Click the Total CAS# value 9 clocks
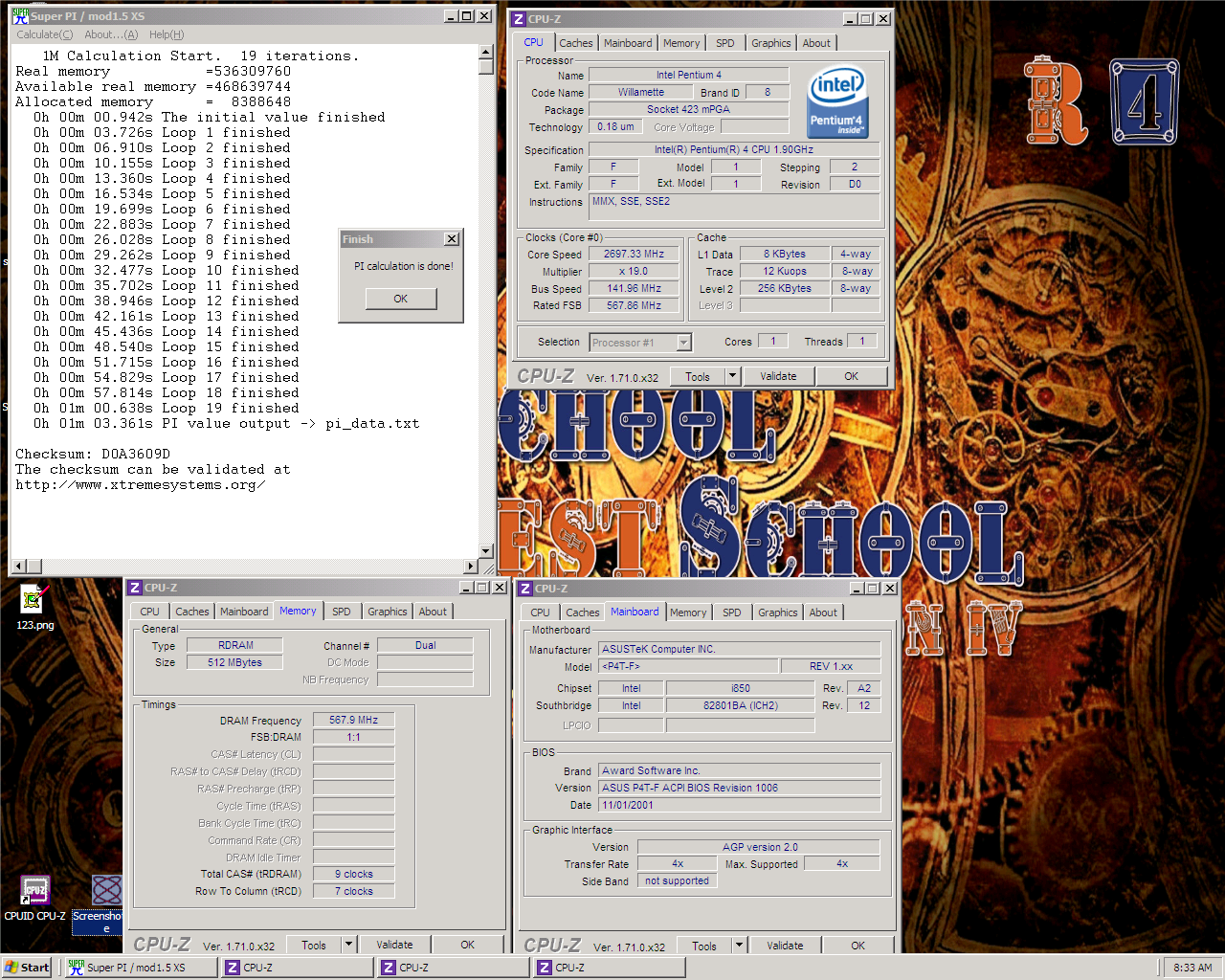1225x980 pixels. point(354,874)
